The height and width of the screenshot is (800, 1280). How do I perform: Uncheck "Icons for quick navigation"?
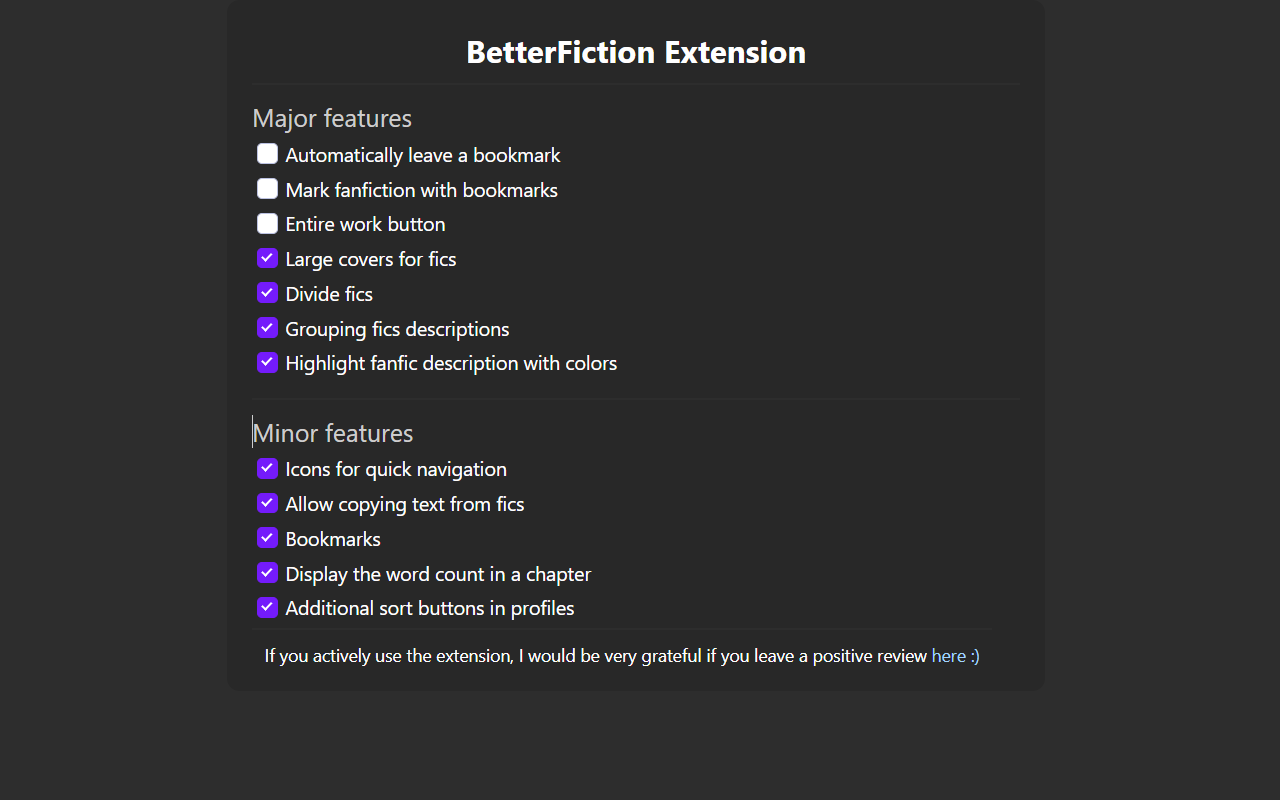(267, 468)
